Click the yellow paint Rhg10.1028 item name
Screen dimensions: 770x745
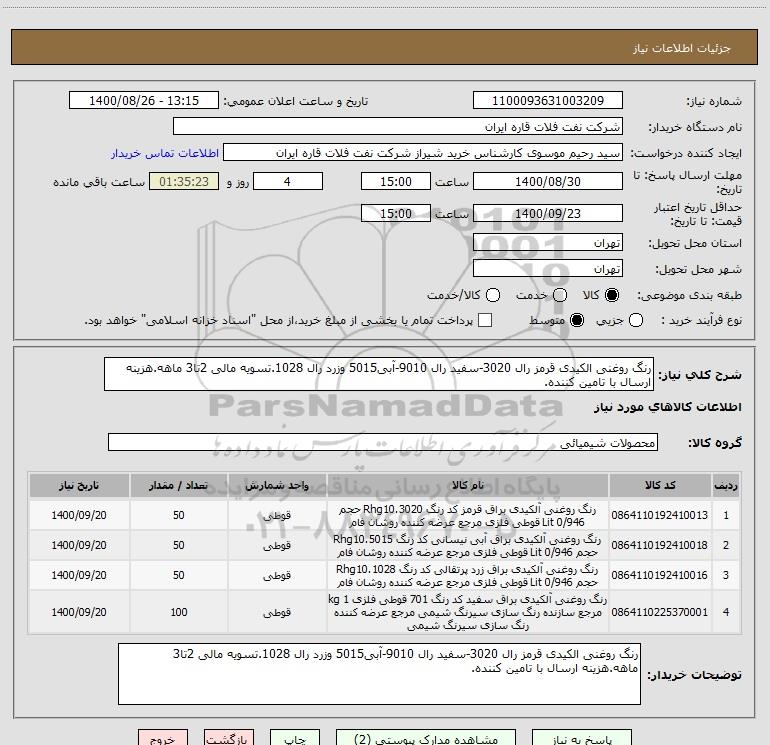click(x=467, y=576)
